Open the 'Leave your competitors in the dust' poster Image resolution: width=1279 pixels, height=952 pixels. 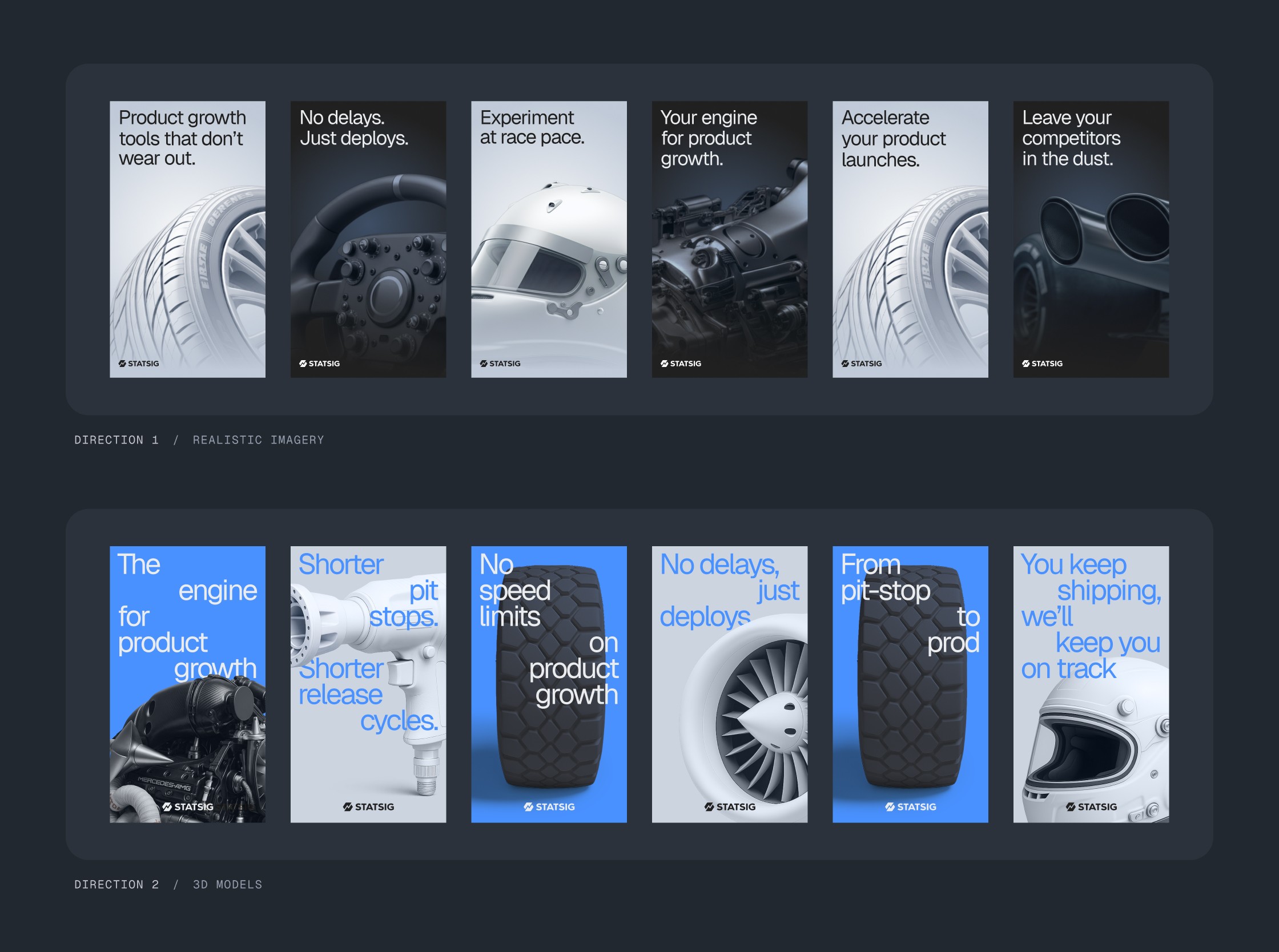click(x=1091, y=239)
